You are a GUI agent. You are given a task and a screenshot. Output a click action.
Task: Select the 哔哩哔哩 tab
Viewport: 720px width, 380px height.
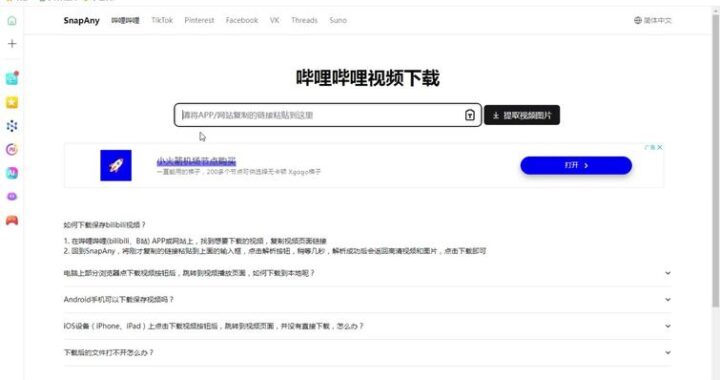pyautogui.click(x=125, y=20)
